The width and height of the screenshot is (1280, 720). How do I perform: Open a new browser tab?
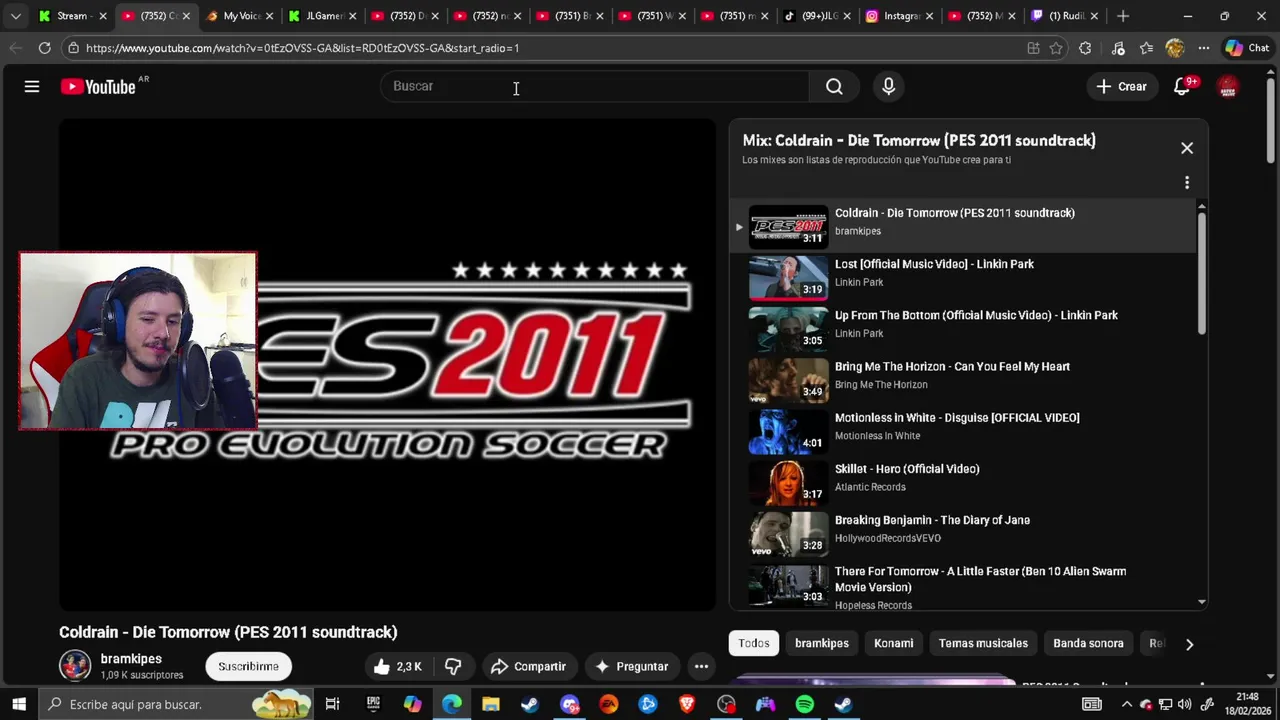(x=1123, y=16)
